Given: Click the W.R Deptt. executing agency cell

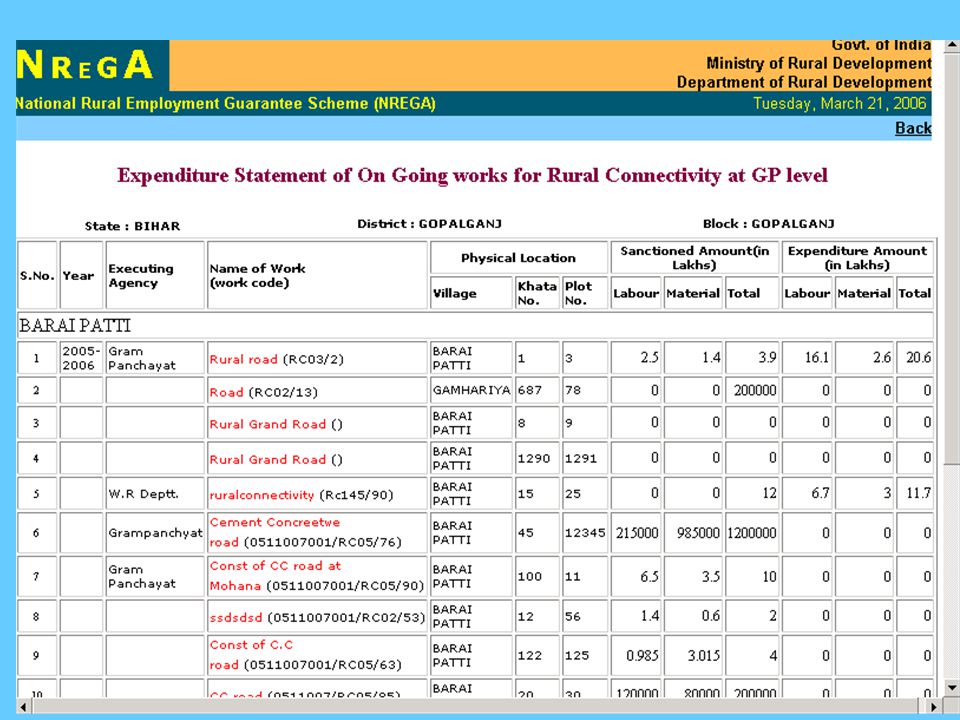Looking at the screenshot, I should (155, 494).
